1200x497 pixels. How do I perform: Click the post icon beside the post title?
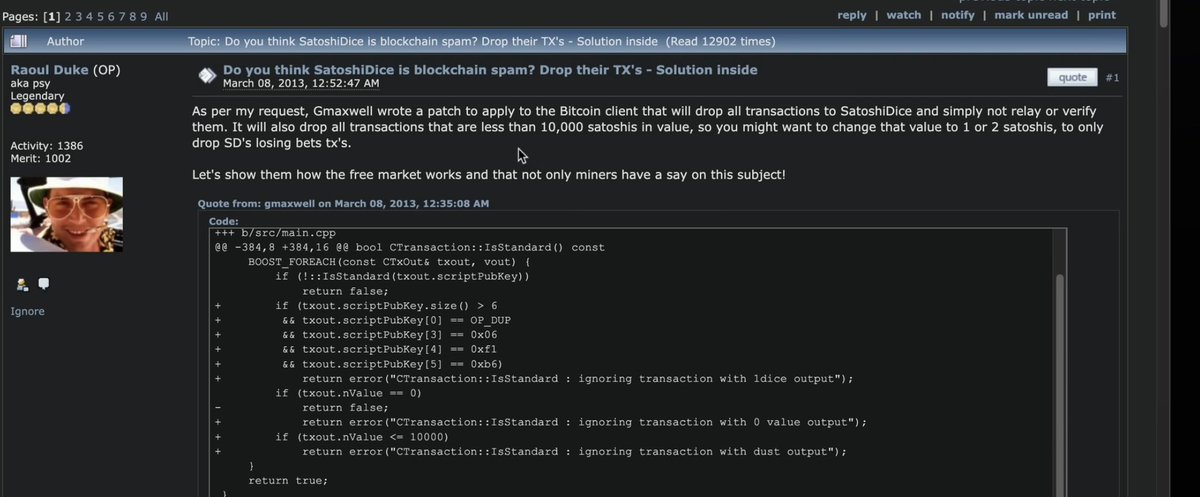point(206,75)
